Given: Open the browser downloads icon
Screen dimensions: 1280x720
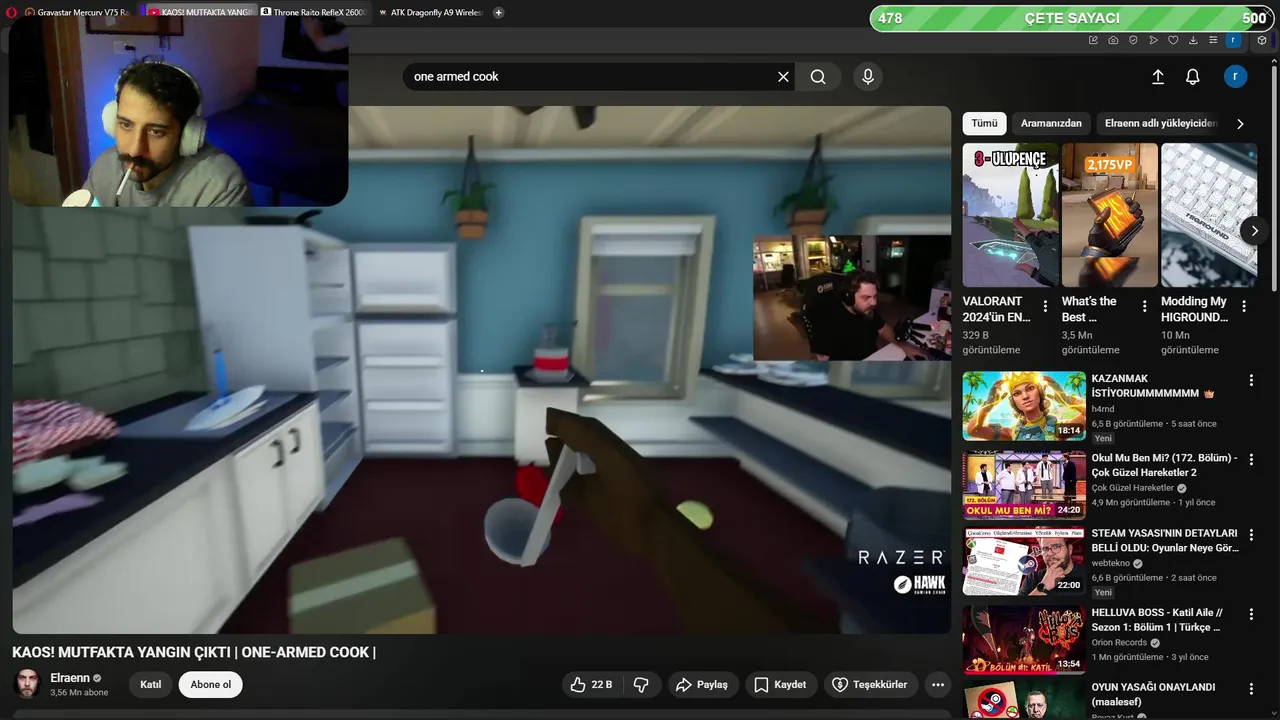Looking at the screenshot, I should click(1193, 40).
